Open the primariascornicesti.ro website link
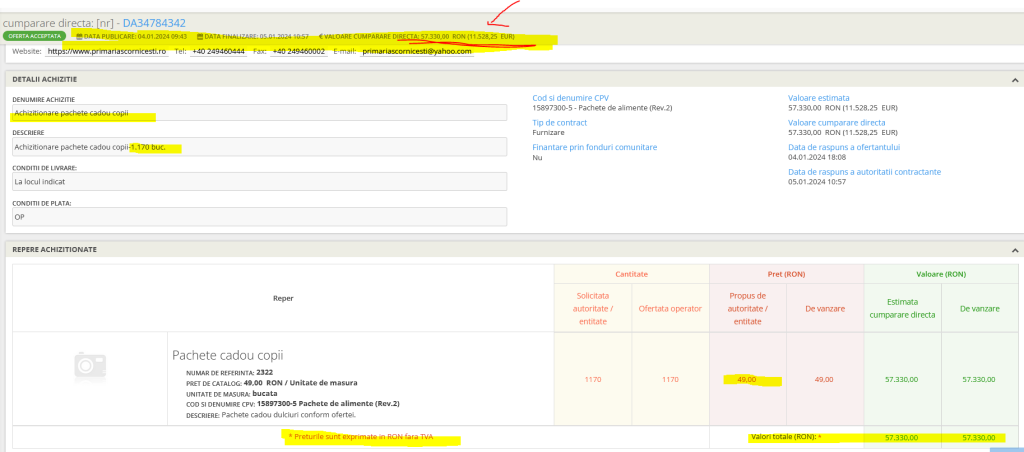This screenshot has width=1024, height=452. click(106, 50)
